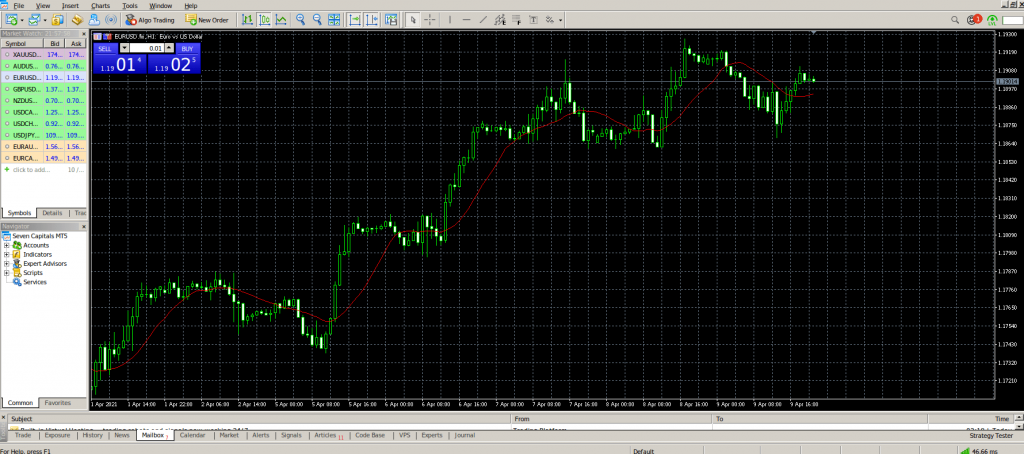1024x454 pixels.
Task: Toggle chart auto scroll
Action: click(355, 20)
